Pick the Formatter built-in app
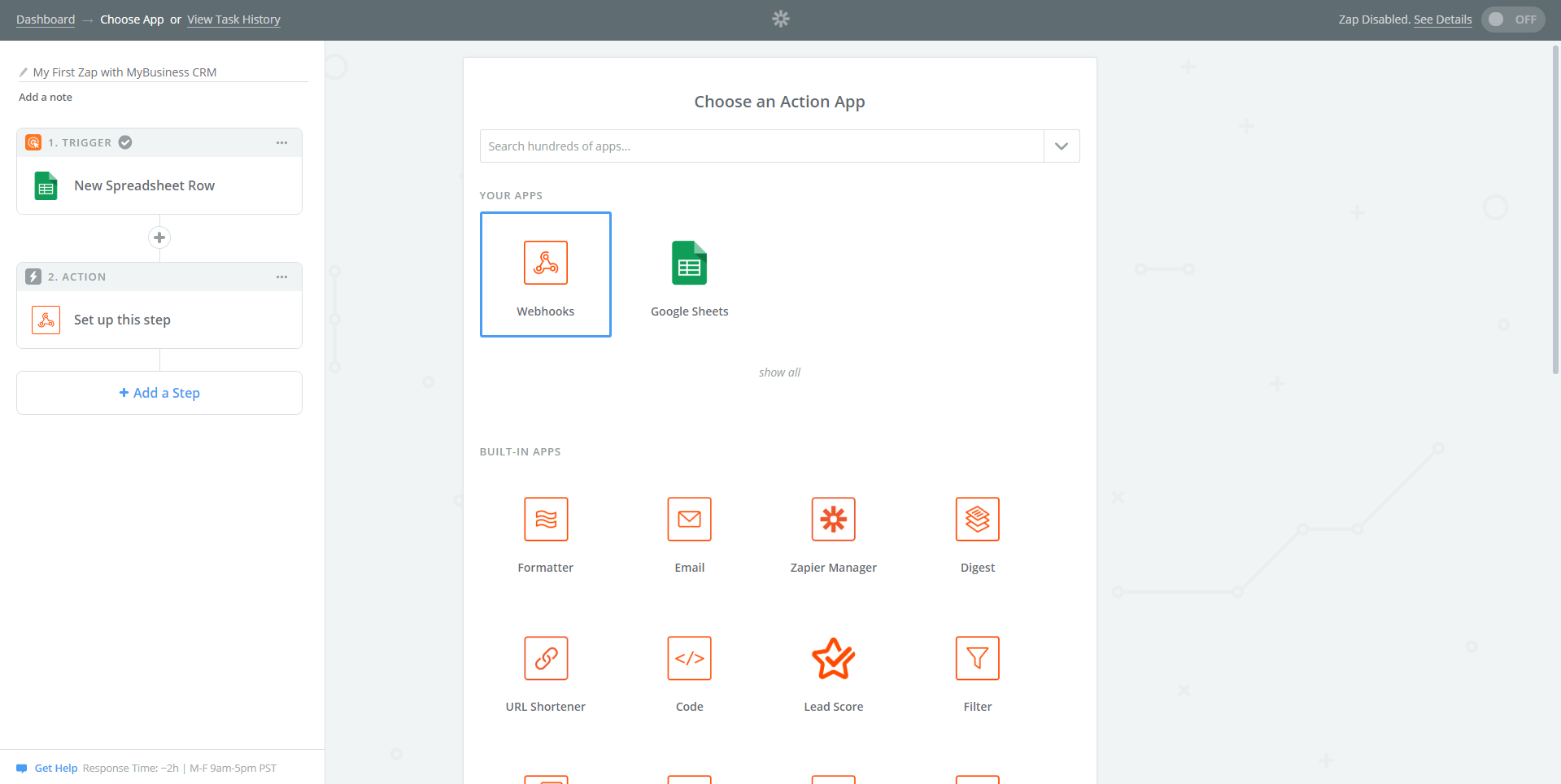 pos(546,519)
